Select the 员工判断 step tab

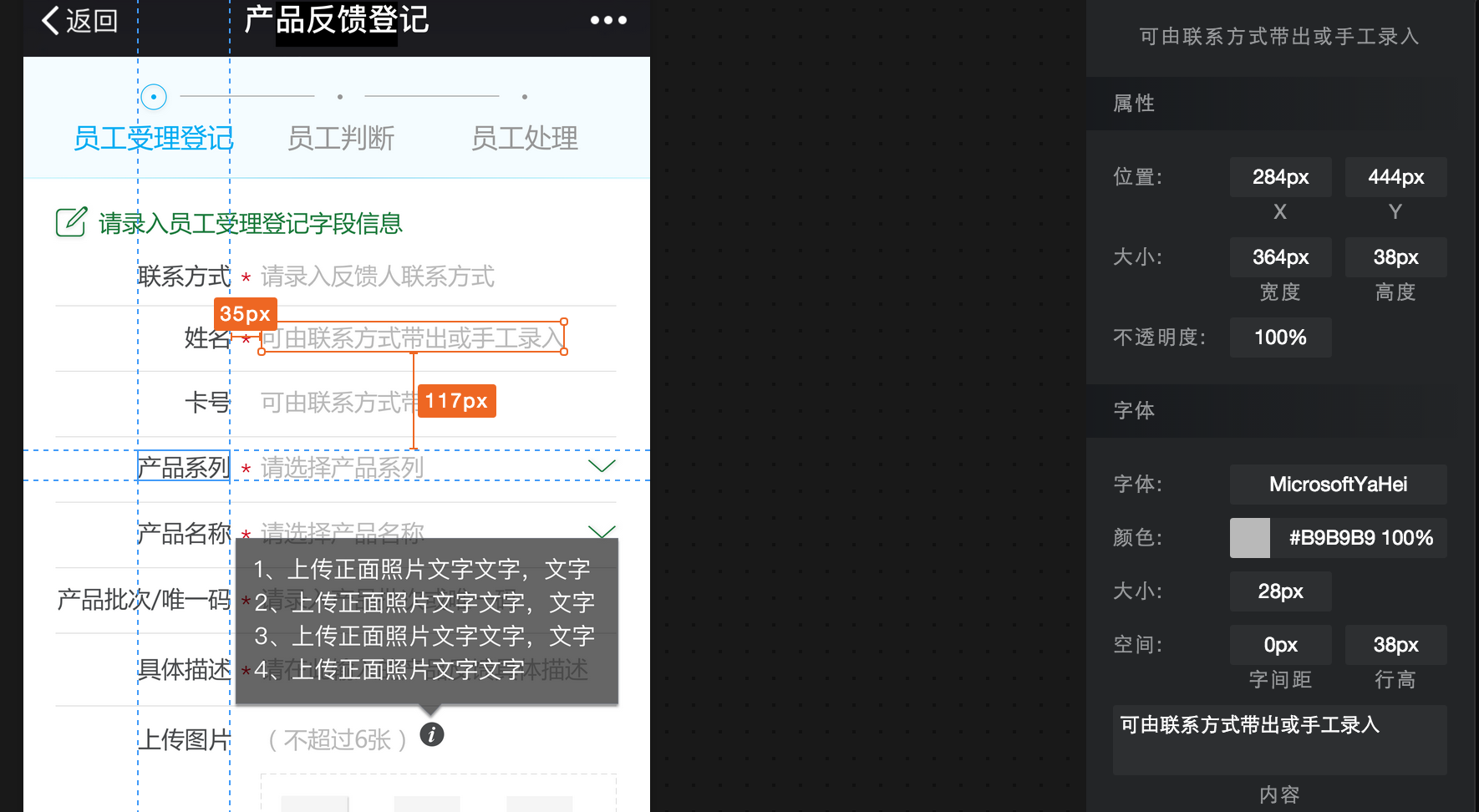[x=341, y=138]
